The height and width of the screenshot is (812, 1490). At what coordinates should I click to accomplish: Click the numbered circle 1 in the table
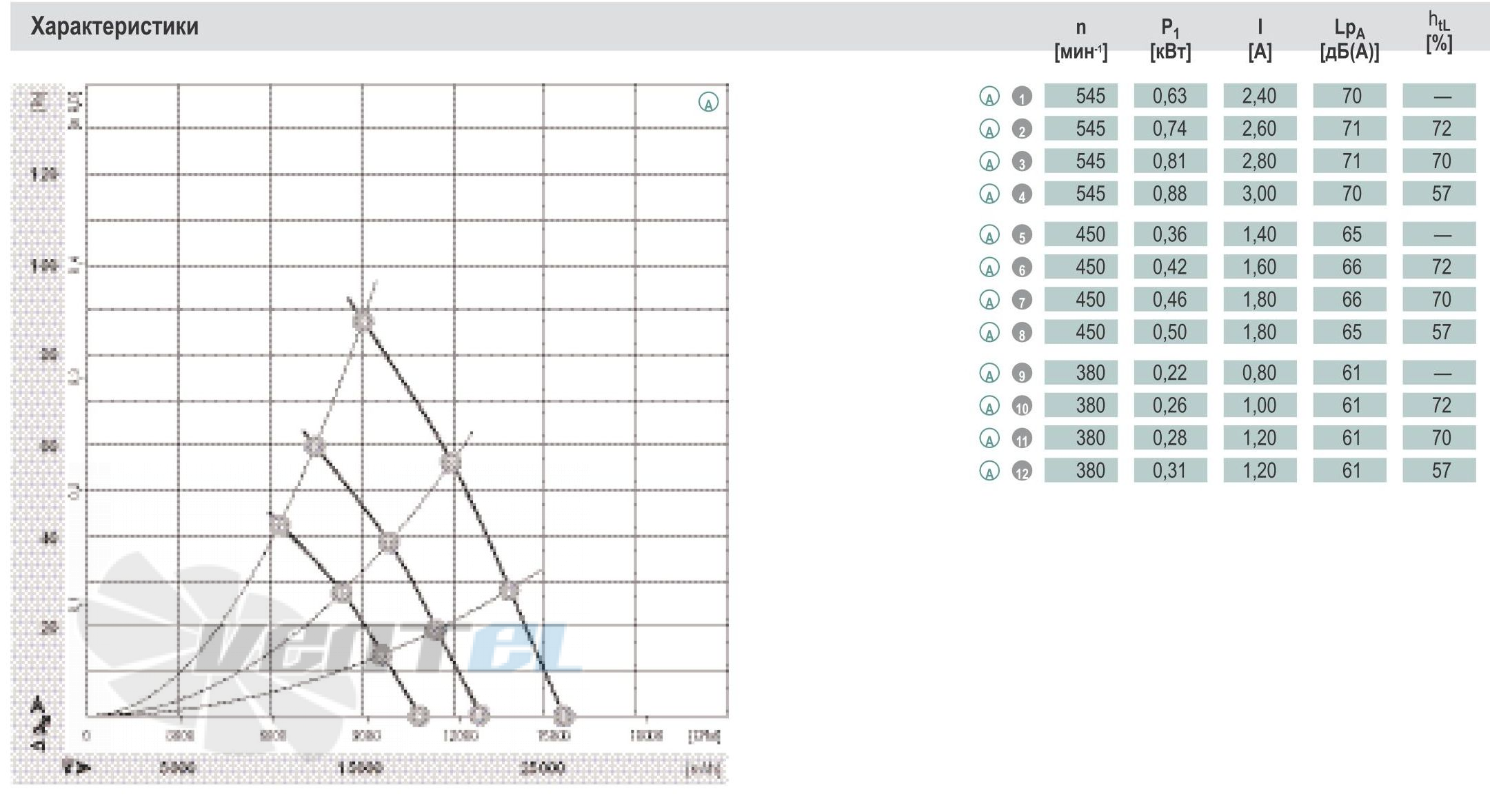[x=1022, y=97]
